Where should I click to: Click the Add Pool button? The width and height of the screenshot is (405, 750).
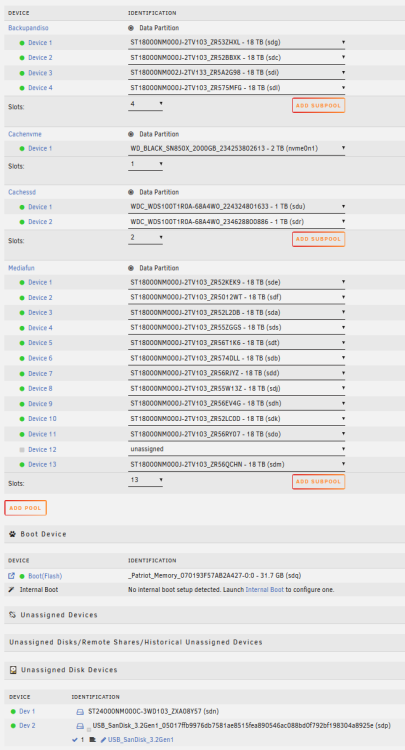click(x=25, y=507)
